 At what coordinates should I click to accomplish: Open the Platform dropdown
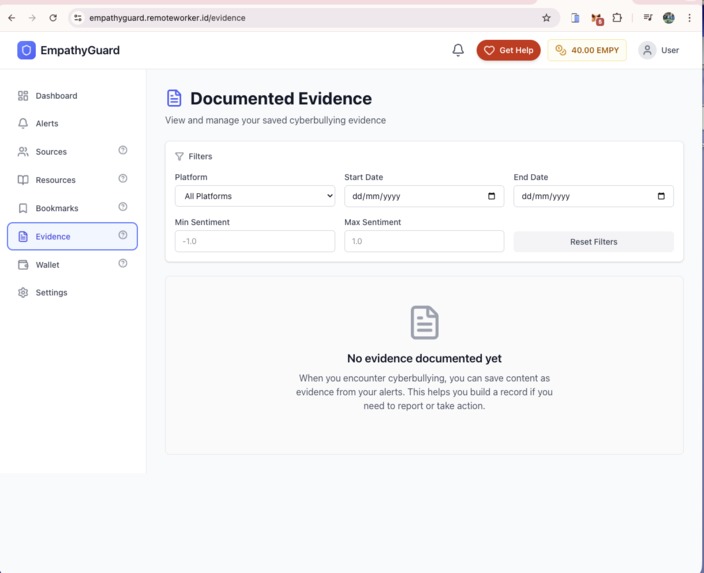[x=255, y=196]
